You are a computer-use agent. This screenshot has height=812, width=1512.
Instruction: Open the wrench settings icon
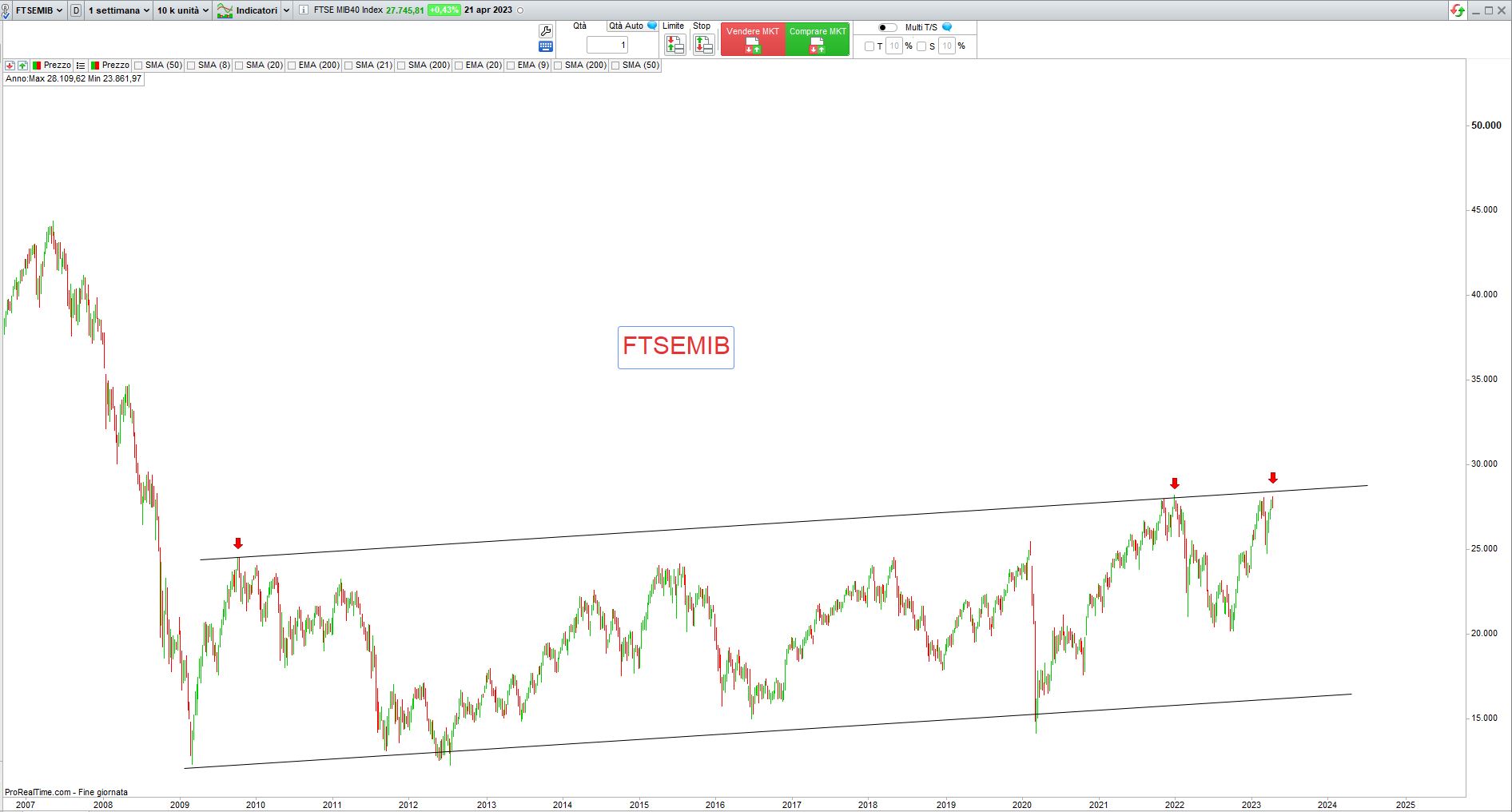point(546,30)
